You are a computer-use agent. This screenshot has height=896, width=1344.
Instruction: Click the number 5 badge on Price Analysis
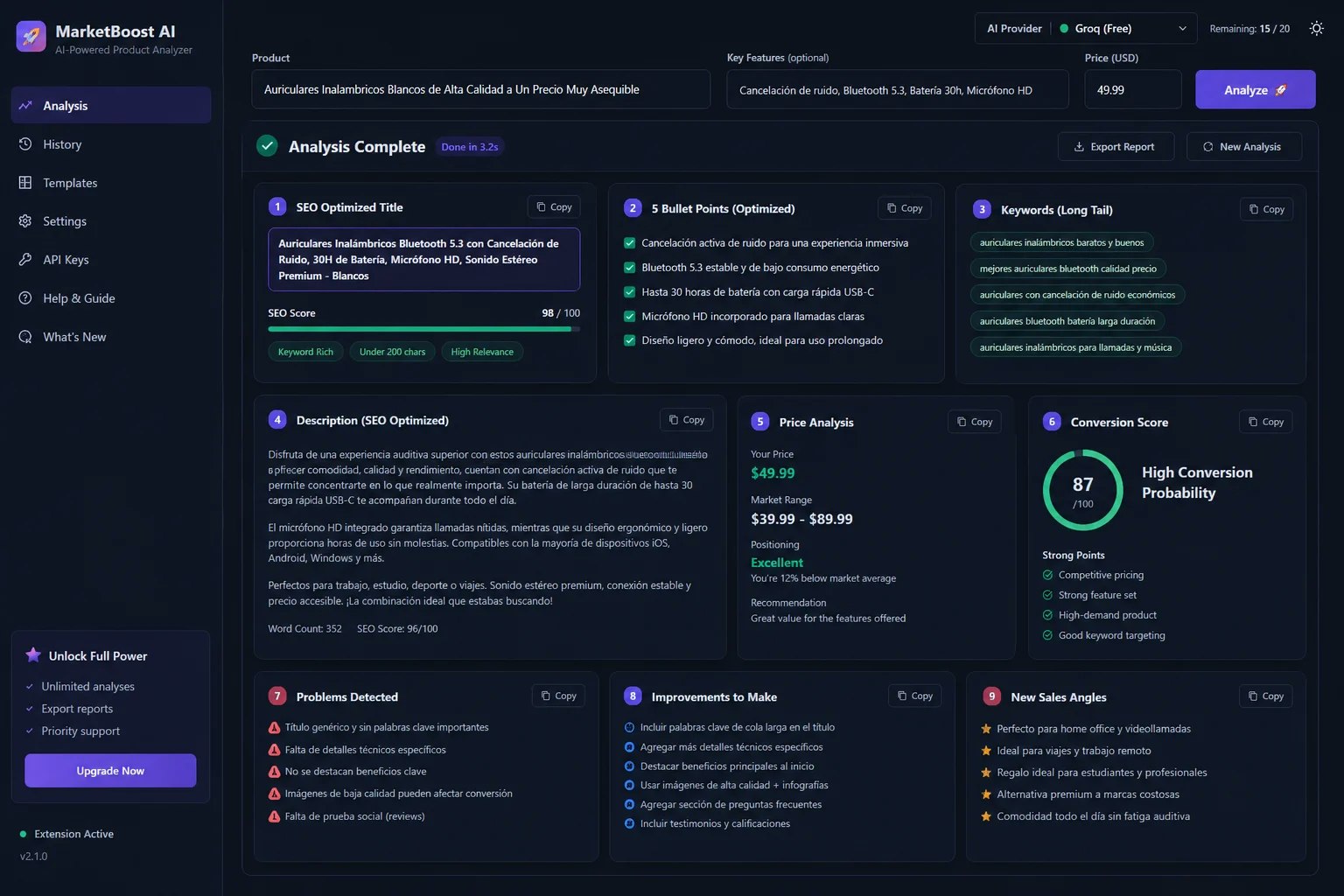coord(760,422)
